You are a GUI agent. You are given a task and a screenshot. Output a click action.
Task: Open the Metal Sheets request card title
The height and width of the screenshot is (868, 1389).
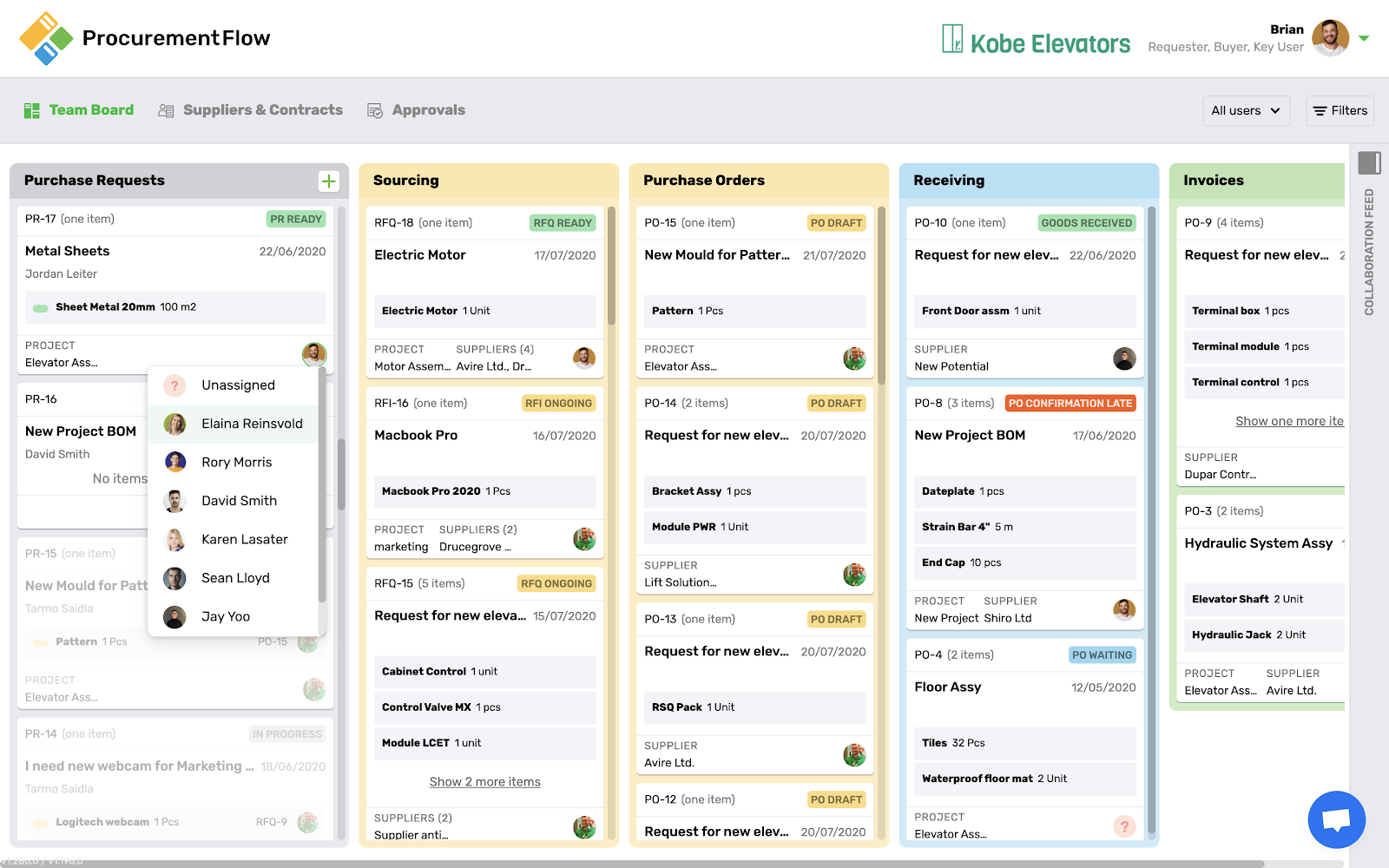pyautogui.click(x=68, y=251)
